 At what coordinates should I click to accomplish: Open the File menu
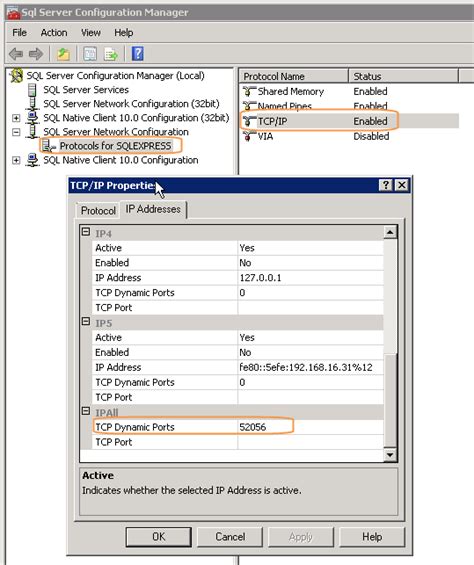(x=19, y=33)
